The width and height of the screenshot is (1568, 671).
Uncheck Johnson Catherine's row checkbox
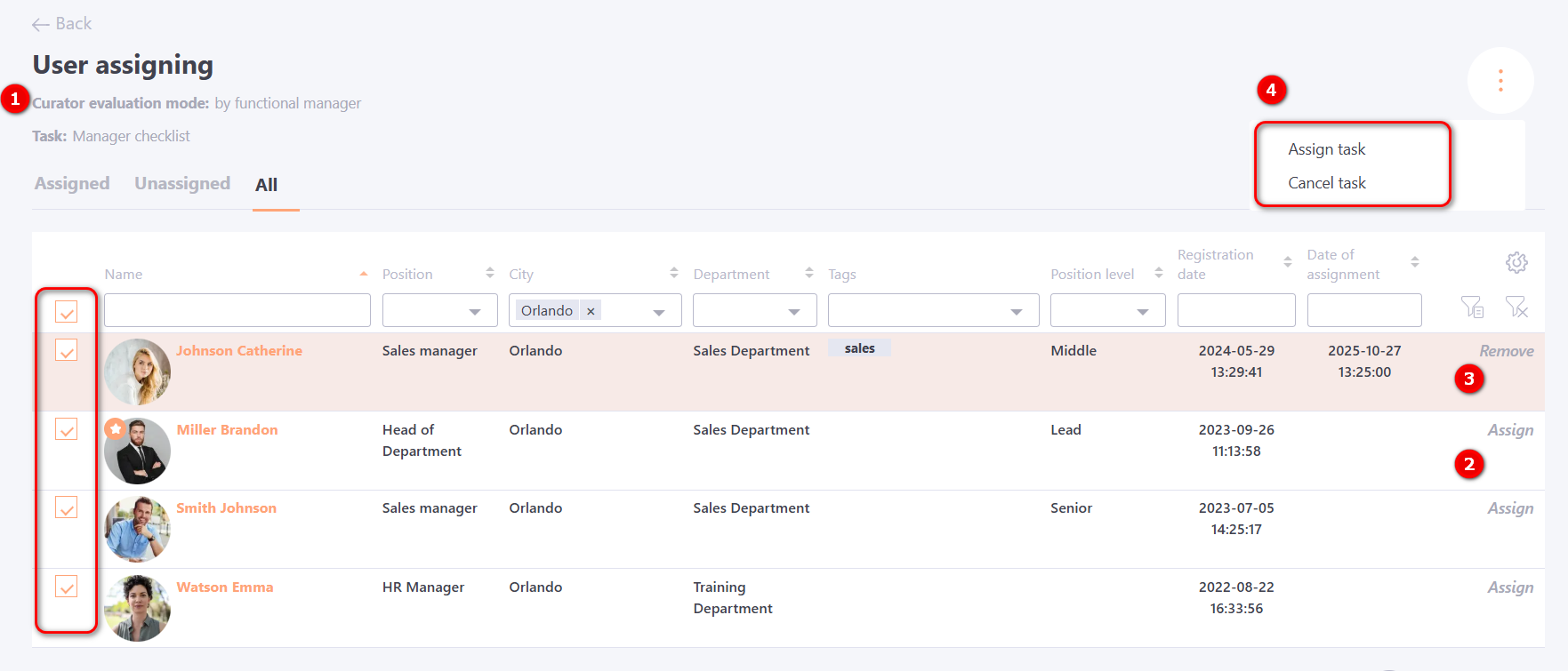[67, 350]
